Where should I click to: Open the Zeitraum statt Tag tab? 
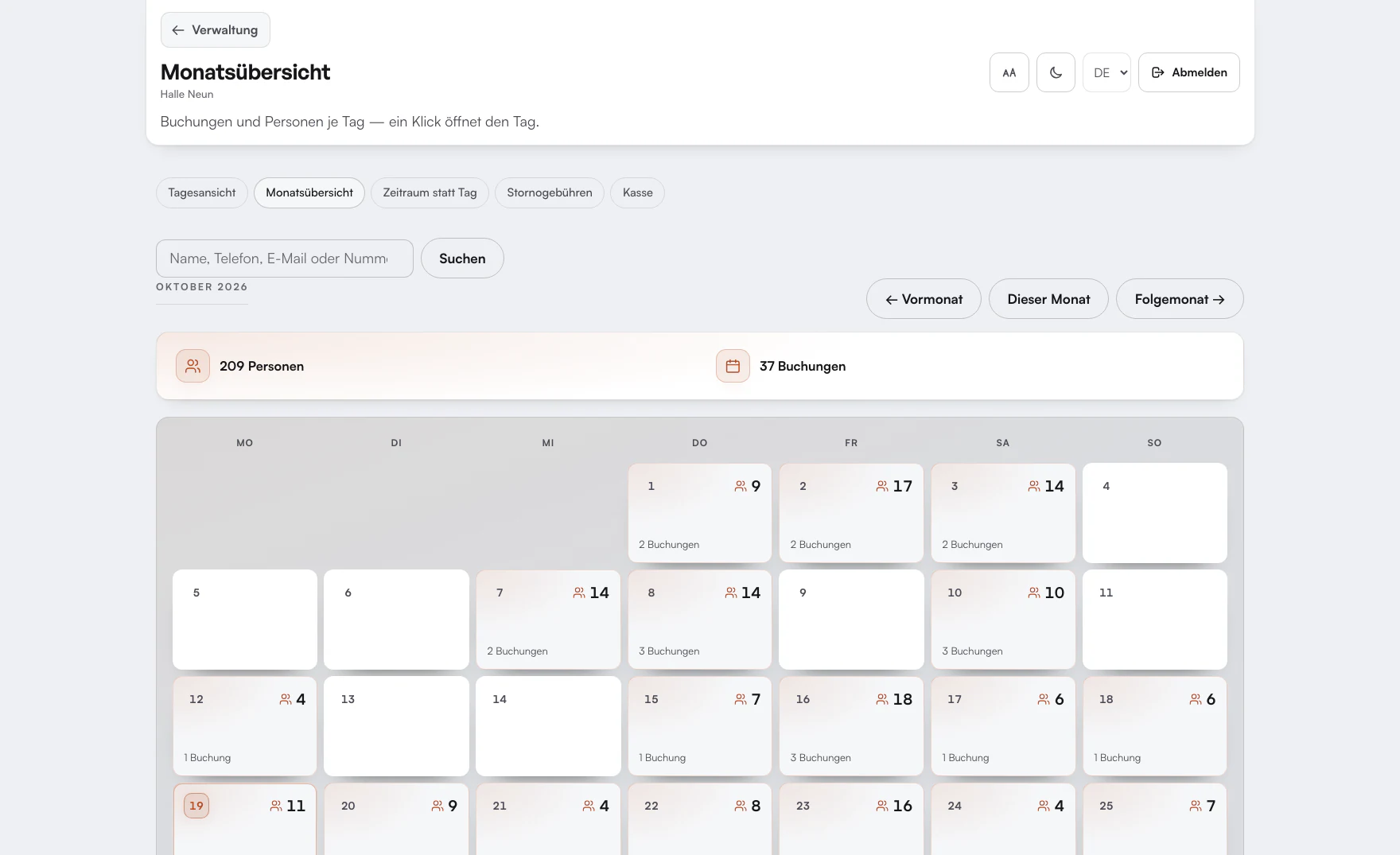430,192
